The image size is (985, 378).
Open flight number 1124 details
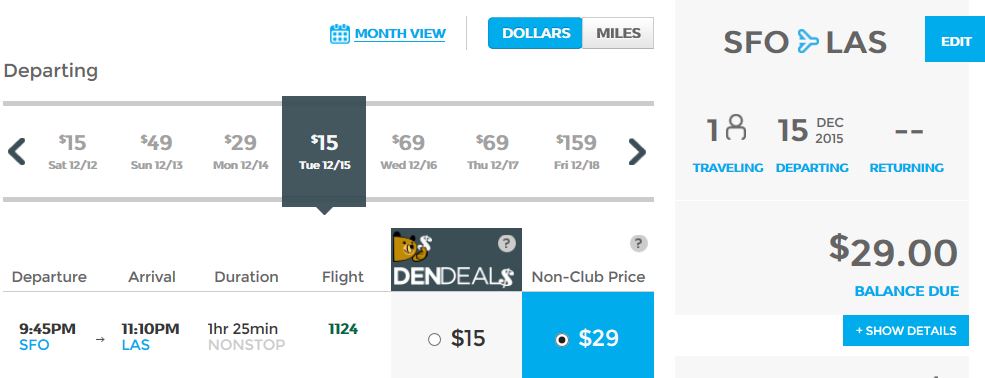click(343, 329)
